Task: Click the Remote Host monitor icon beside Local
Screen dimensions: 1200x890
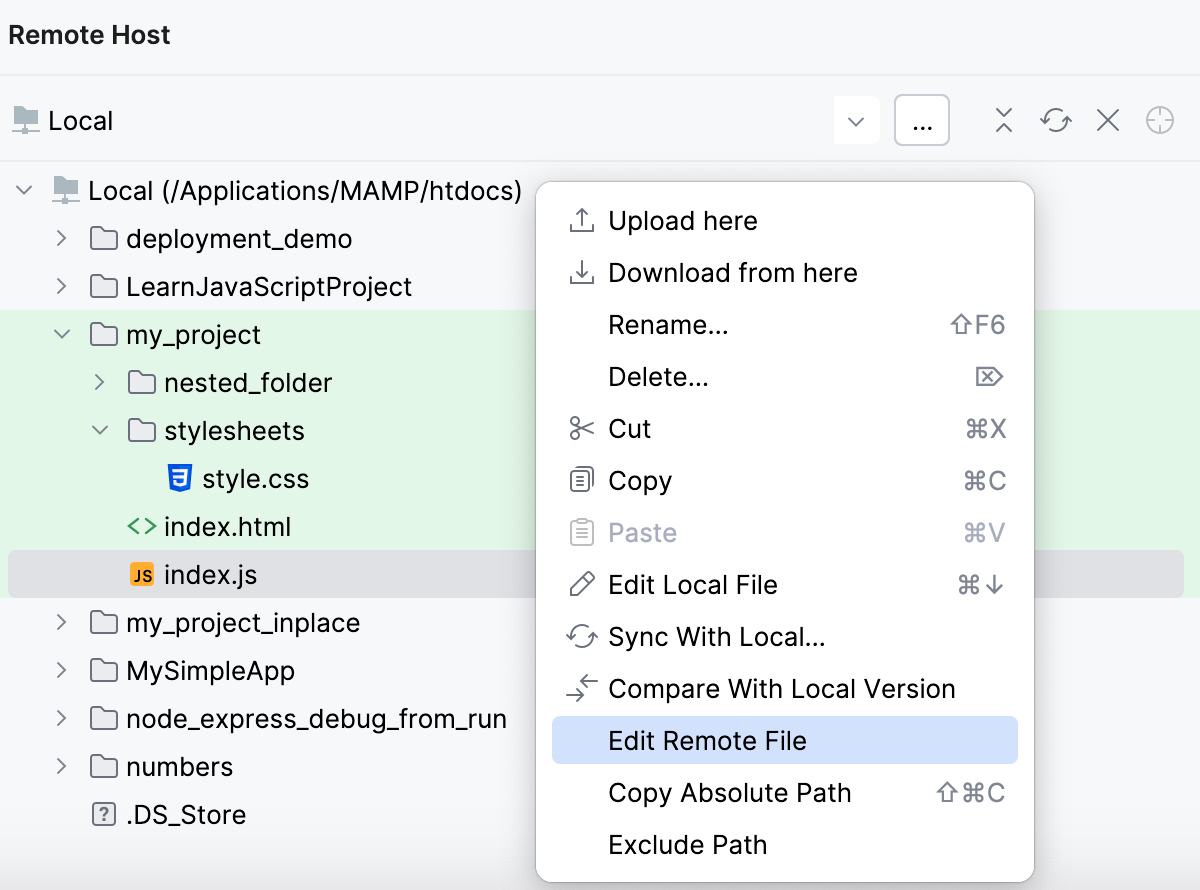Action: point(23,119)
